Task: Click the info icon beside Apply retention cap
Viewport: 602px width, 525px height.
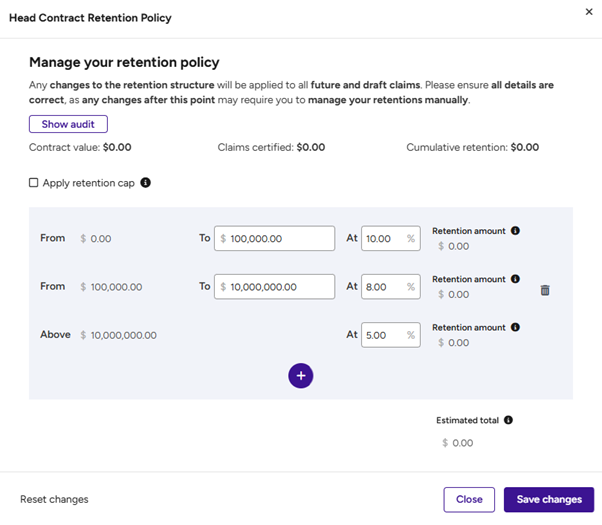Action: tap(146, 183)
